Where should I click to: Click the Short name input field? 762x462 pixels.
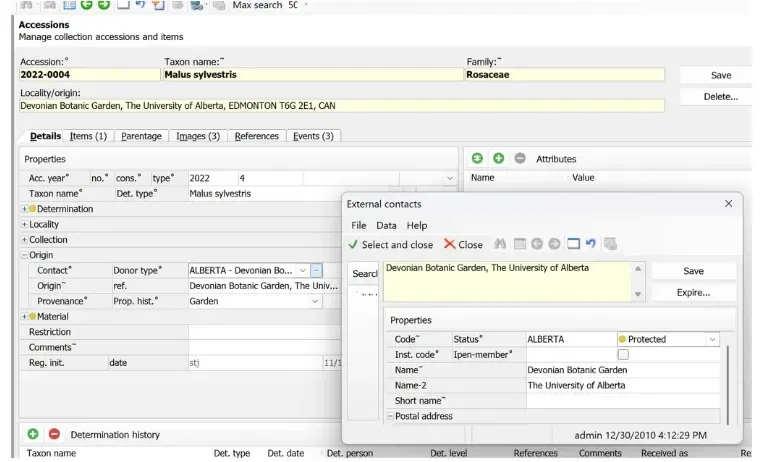tap(623, 401)
